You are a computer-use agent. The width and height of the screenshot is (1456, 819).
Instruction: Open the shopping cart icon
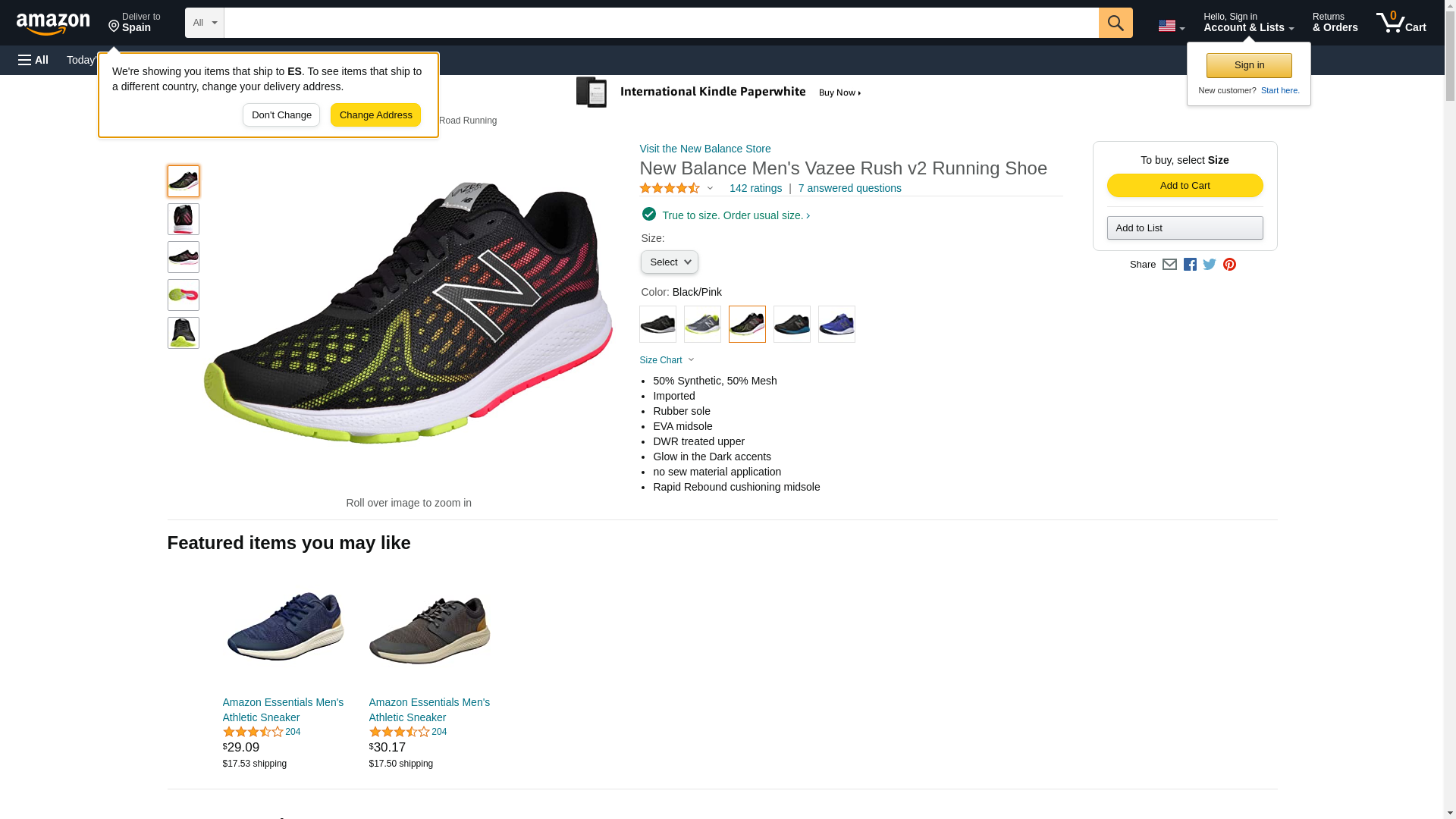pos(1401,23)
